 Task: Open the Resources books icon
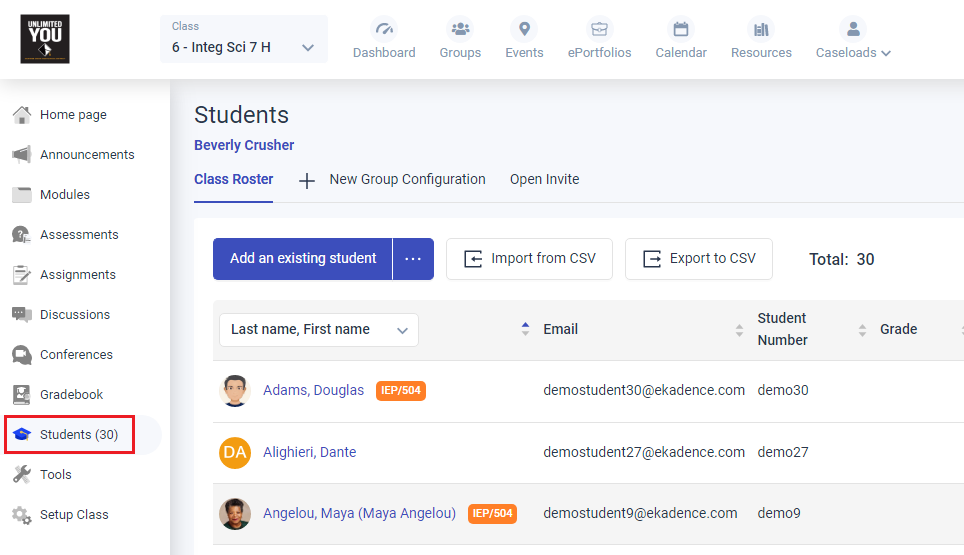point(761,29)
